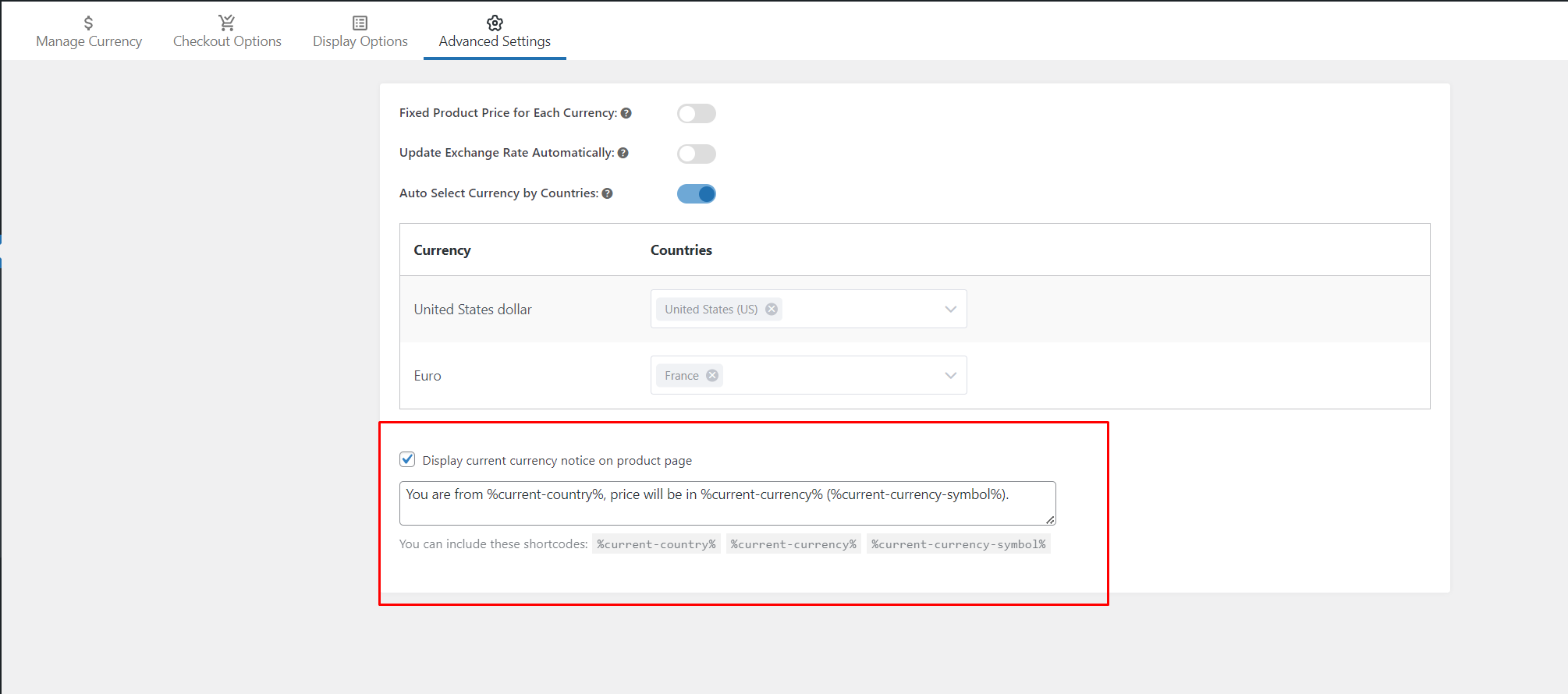
Task: Uncheck Display current currency notice checkbox
Action: tap(407, 459)
